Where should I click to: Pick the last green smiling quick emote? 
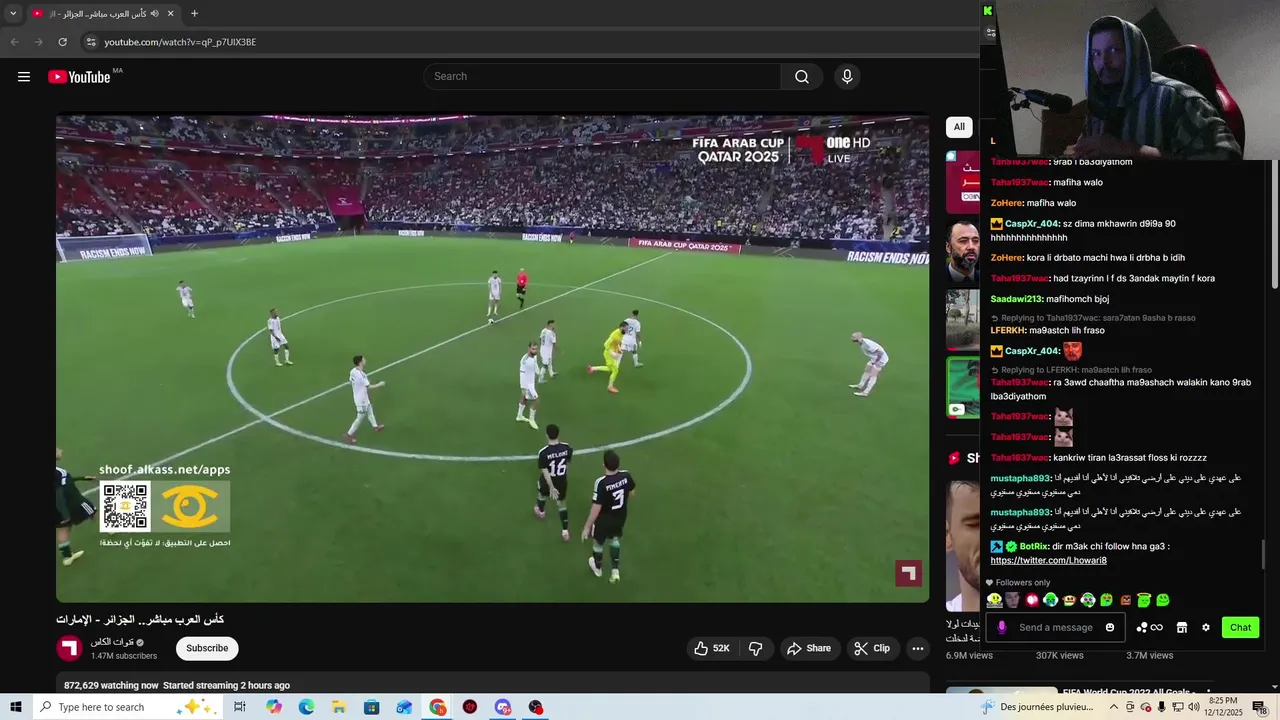[x=1163, y=600]
